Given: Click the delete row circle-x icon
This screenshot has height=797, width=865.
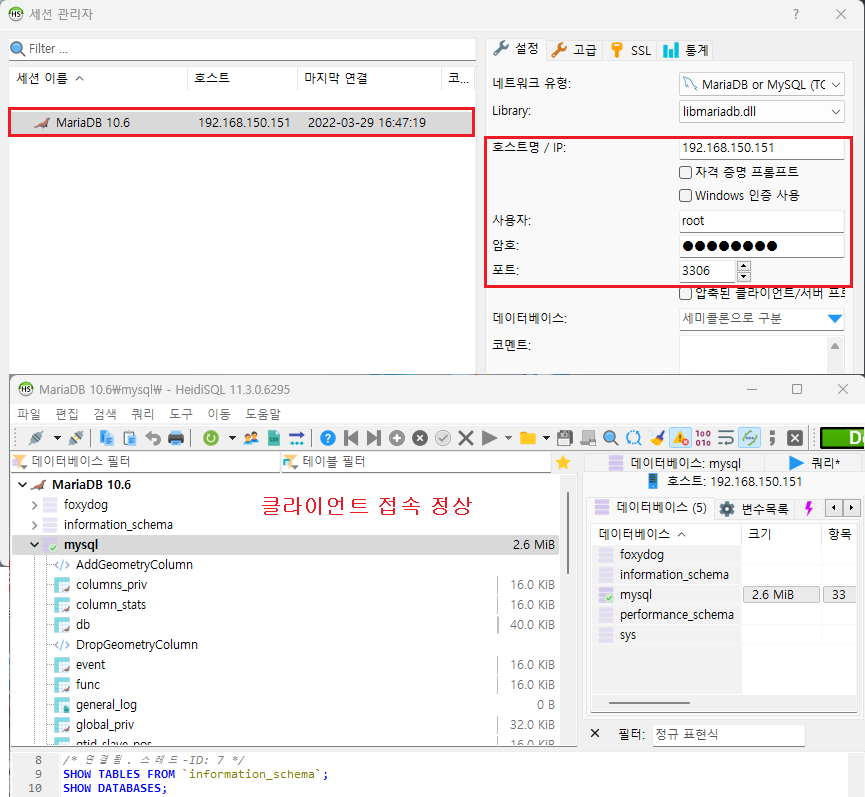Looking at the screenshot, I should 420,438.
